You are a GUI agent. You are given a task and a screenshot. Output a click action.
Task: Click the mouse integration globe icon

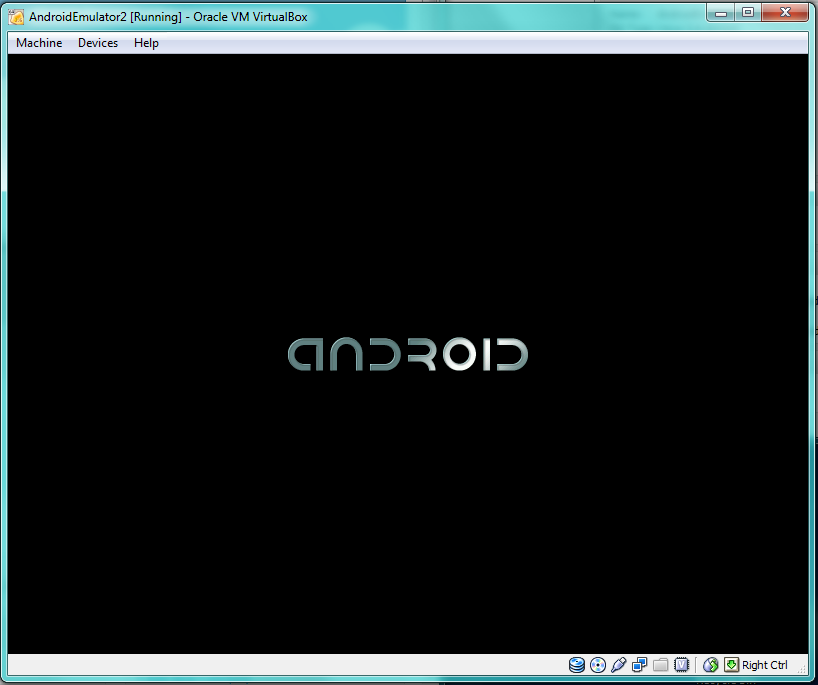(x=711, y=665)
